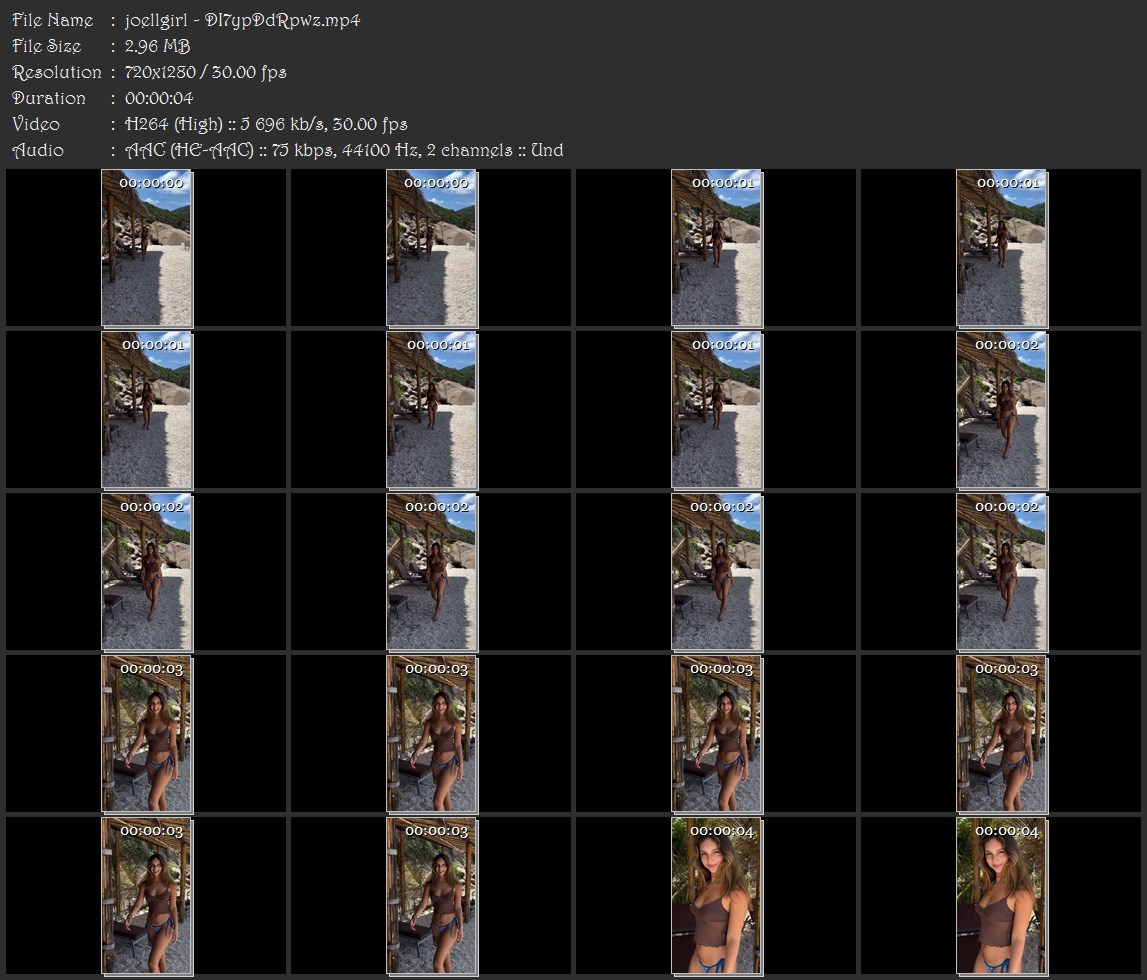Click the file size value 2.96 MB
The height and width of the screenshot is (980, 1147).
click(x=157, y=46)
